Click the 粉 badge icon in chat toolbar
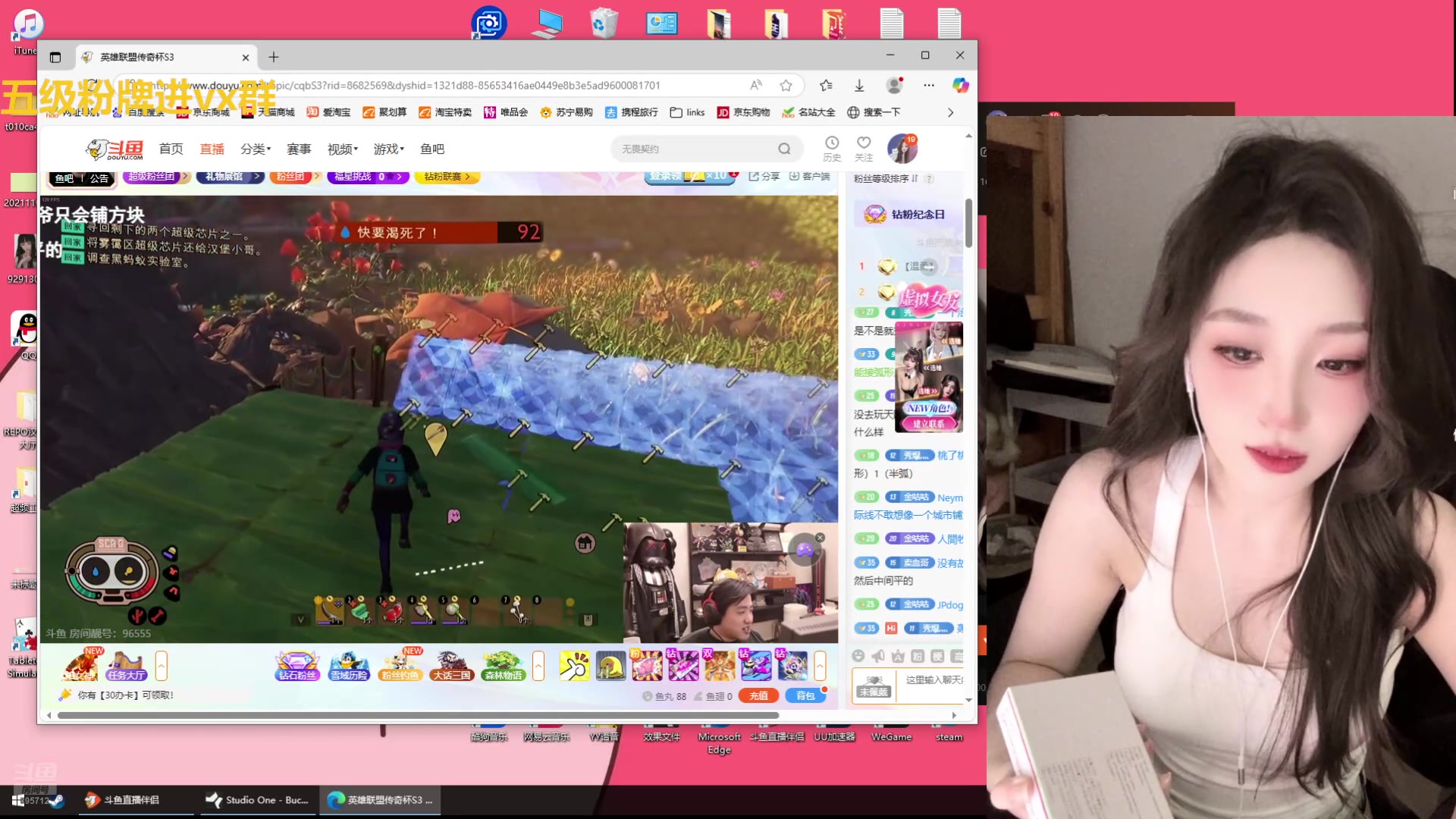The image size is (1456, 819). [917, 656]
